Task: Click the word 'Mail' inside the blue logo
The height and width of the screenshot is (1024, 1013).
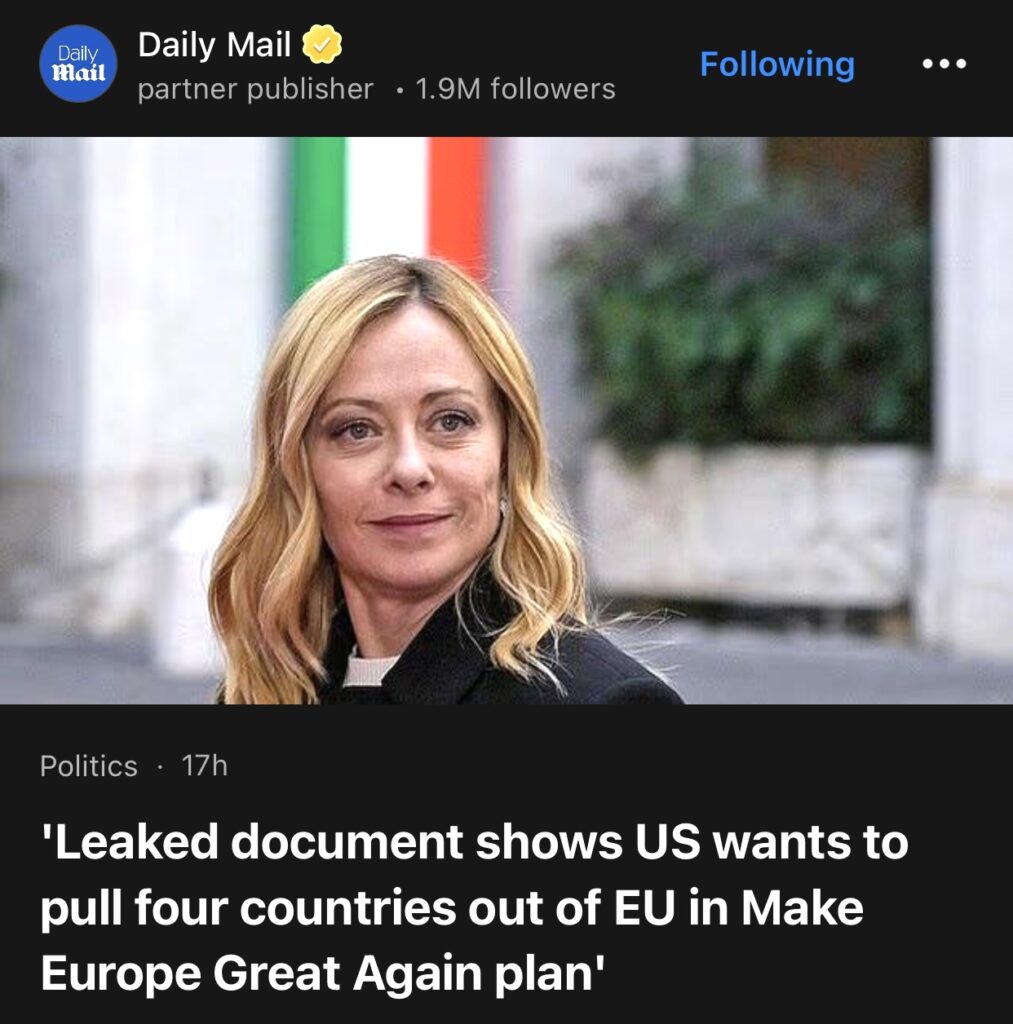Action: click(x=78, y=71)
